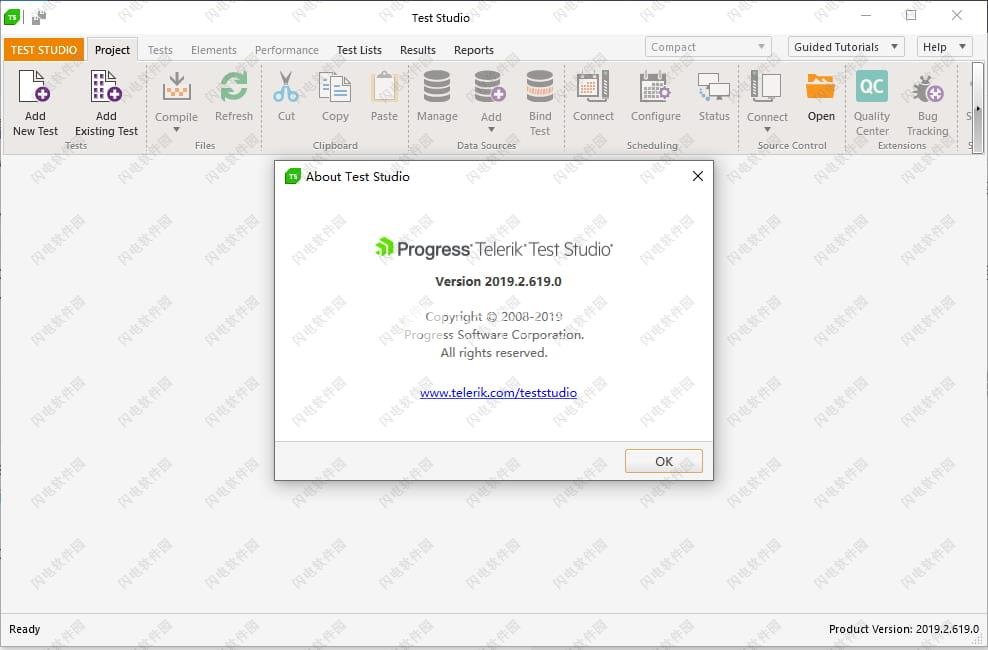
Task: Click the orange TEST STUDIO button
Action: tap(44, 50)
